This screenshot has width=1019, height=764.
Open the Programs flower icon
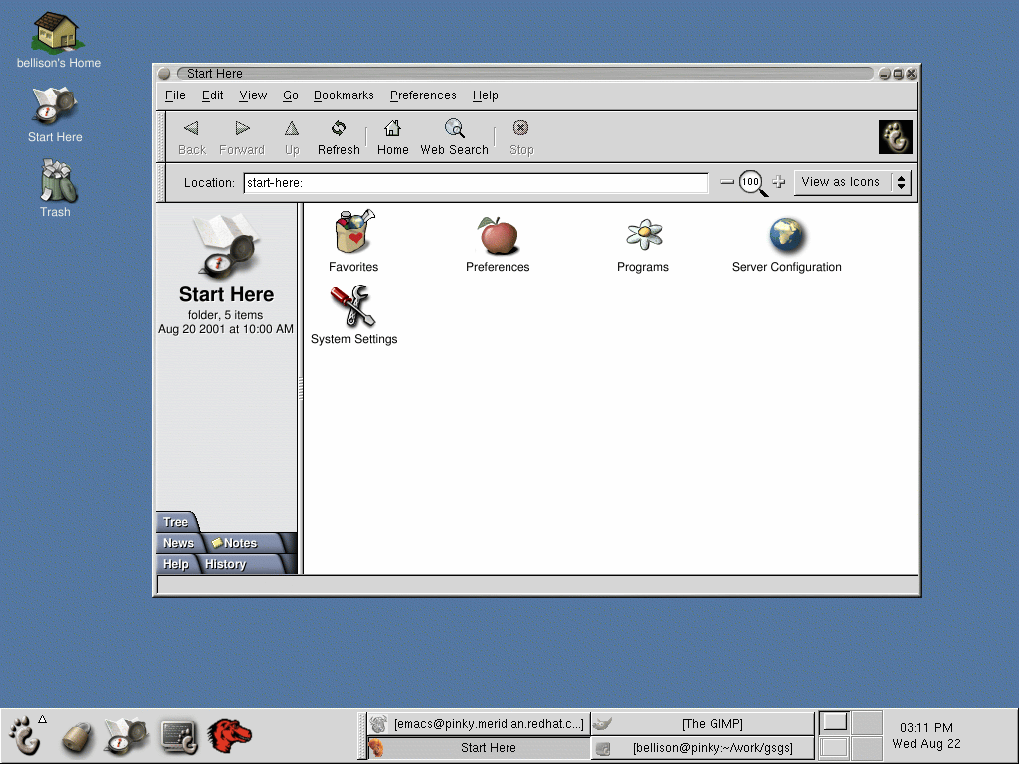click(x=643, y=235)
